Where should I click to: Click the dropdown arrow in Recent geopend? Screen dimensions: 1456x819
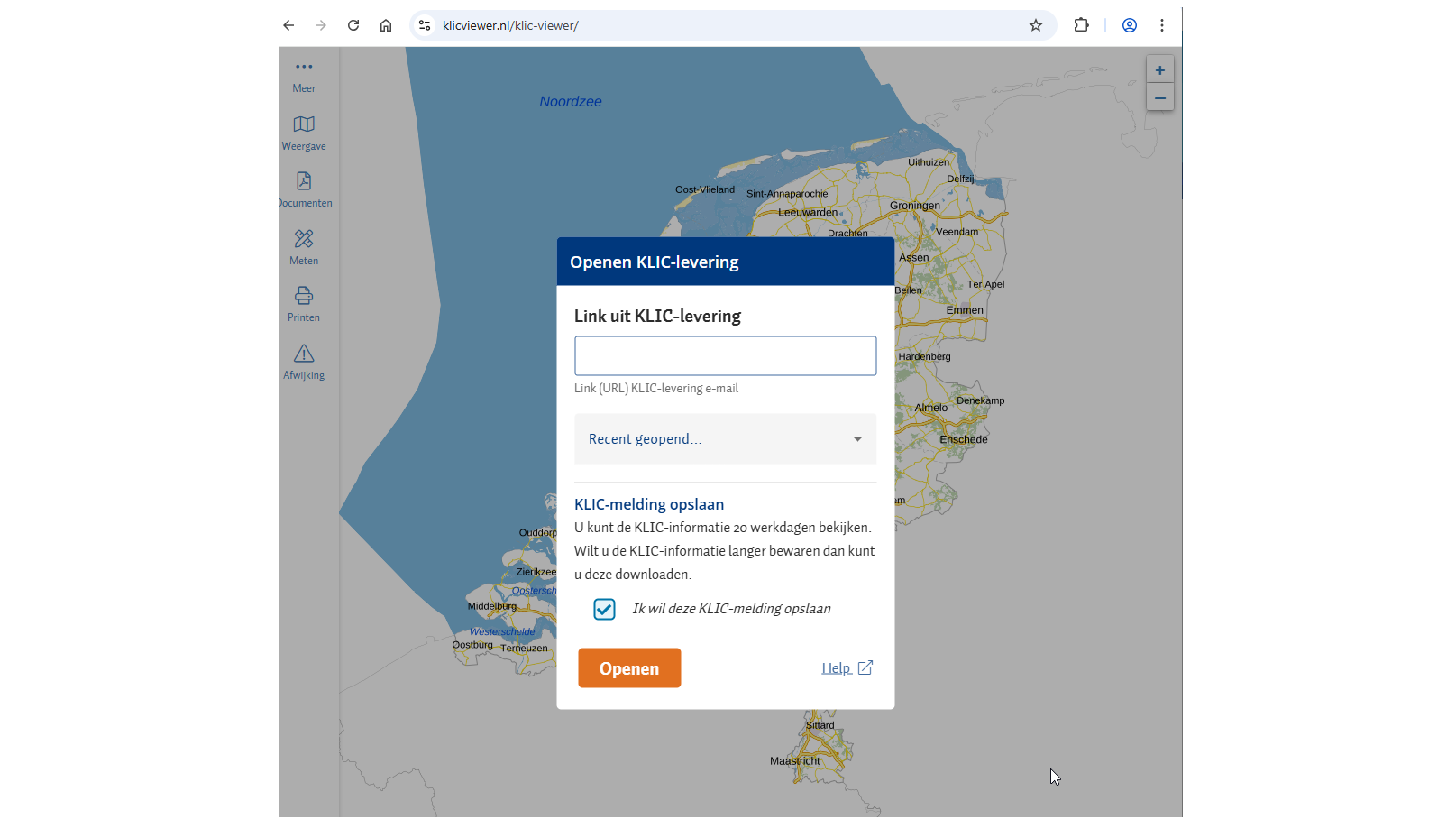tap(857, 439)
